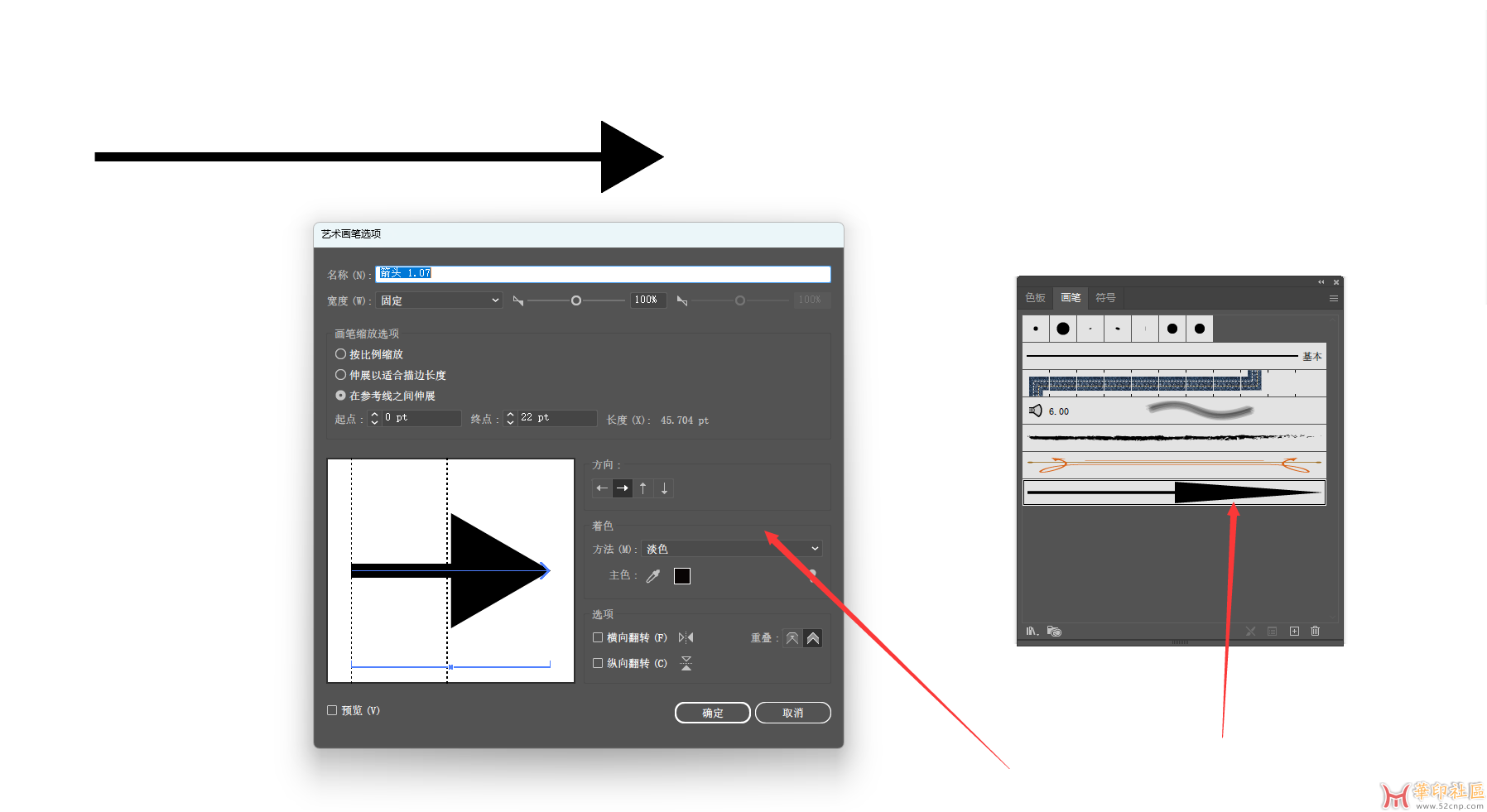
Task: Switch to the 色板 tab
Action: pyautogui.click(x=1035, y=298)
